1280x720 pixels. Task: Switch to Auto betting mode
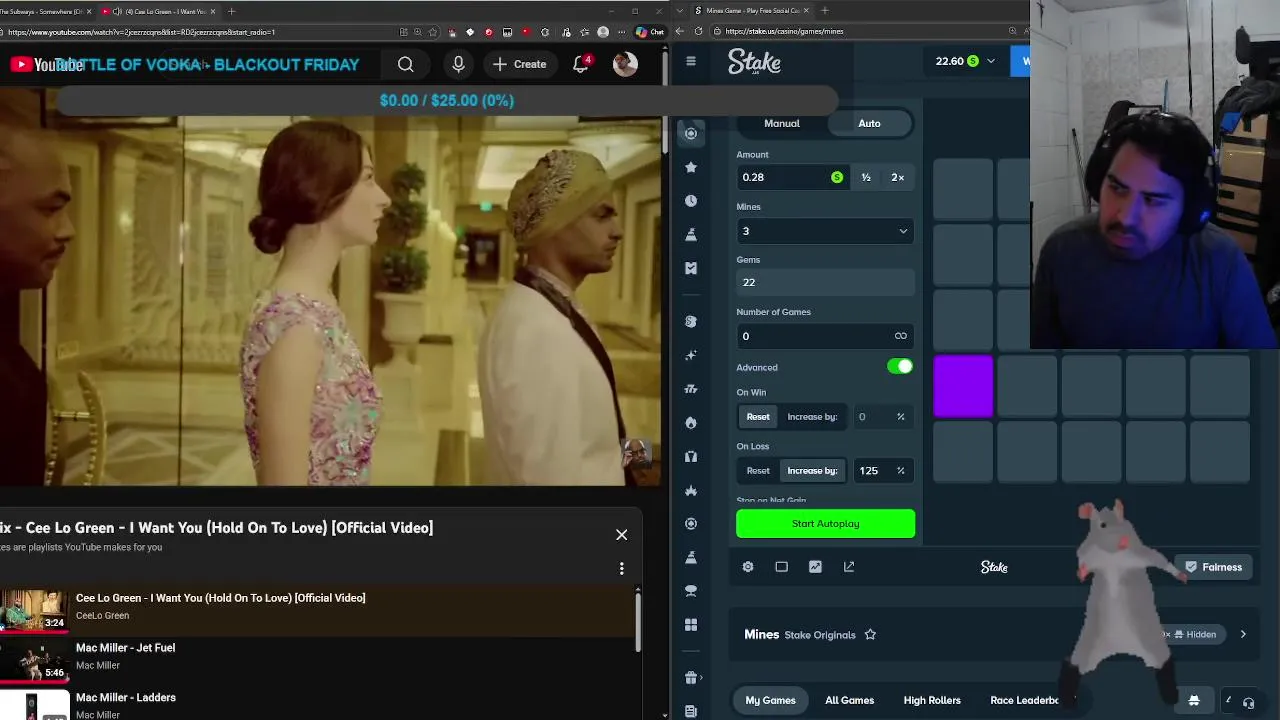[869, 123]
